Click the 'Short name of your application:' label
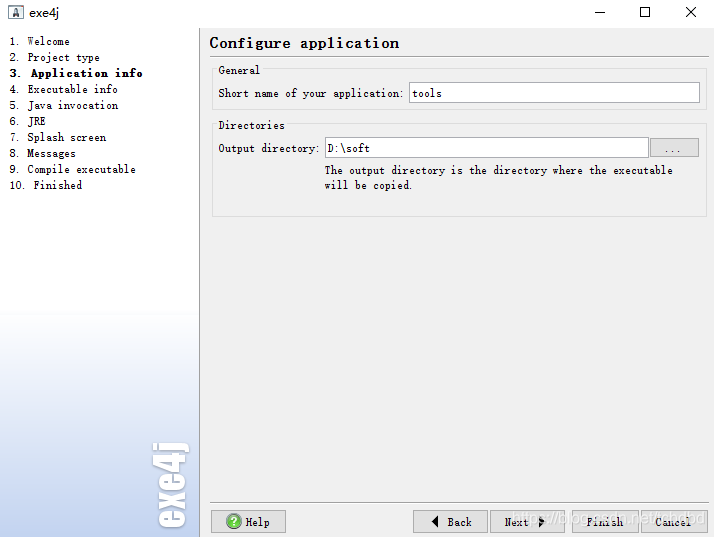 (311, 93)
